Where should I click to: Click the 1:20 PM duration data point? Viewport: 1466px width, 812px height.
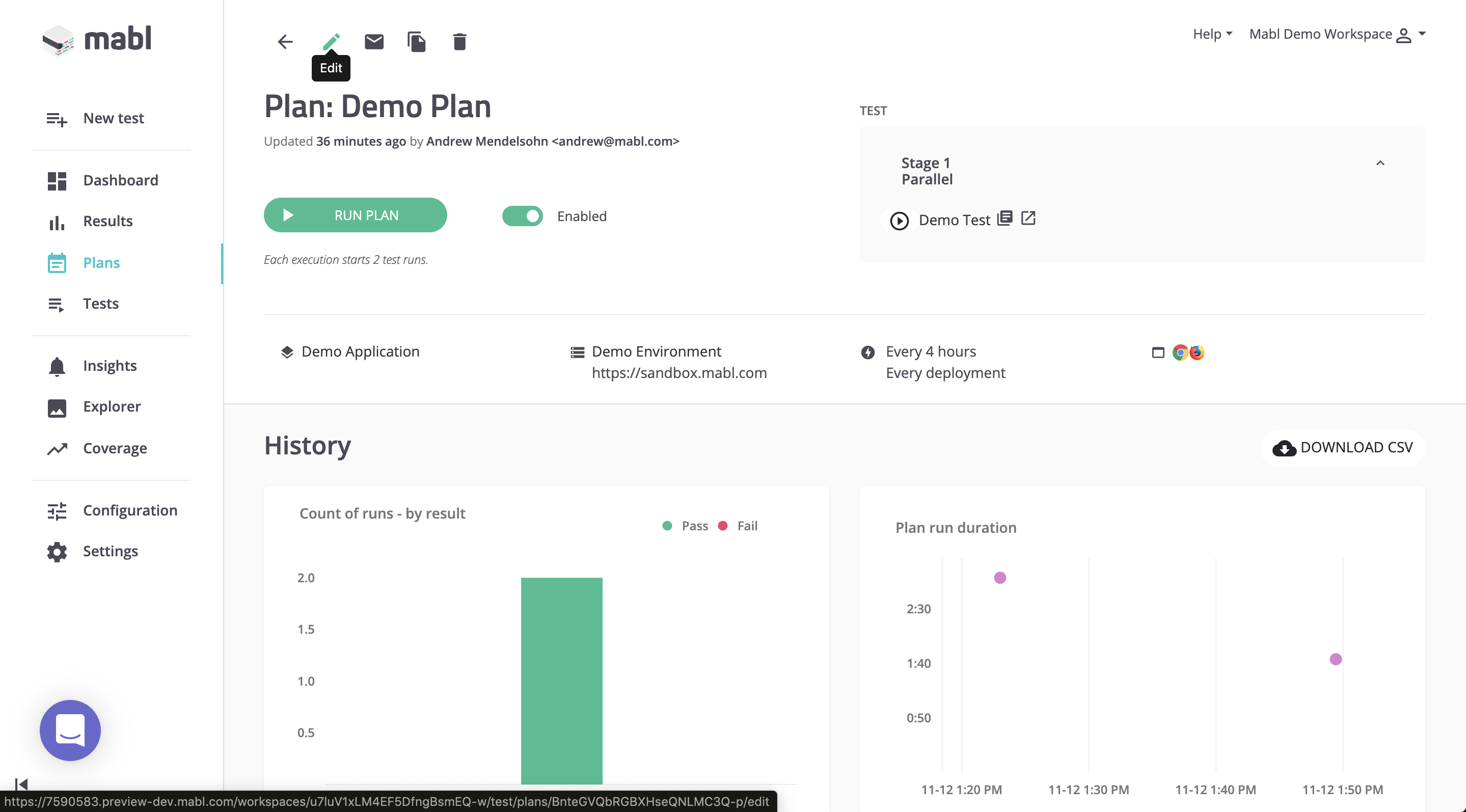(x=1000, y=578)
